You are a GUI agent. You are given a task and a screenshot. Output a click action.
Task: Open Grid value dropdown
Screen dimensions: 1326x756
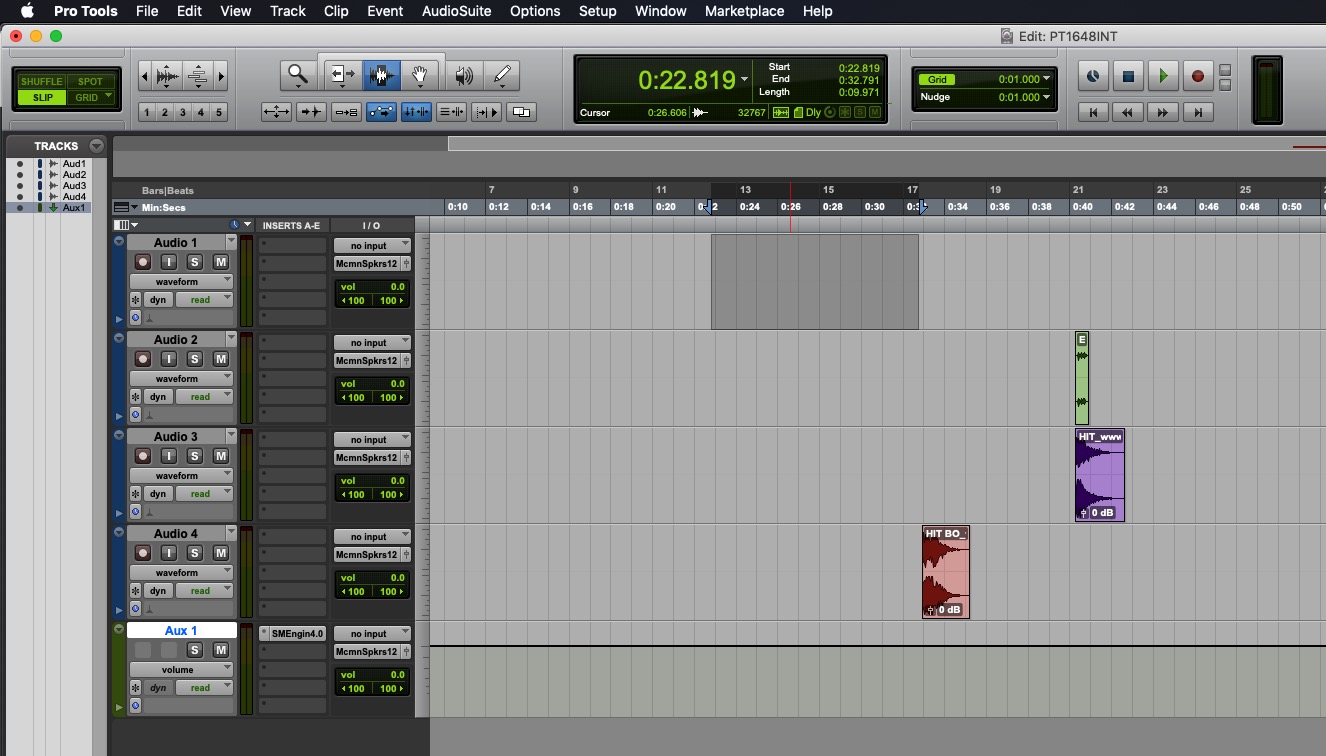tap(1047, 79)
